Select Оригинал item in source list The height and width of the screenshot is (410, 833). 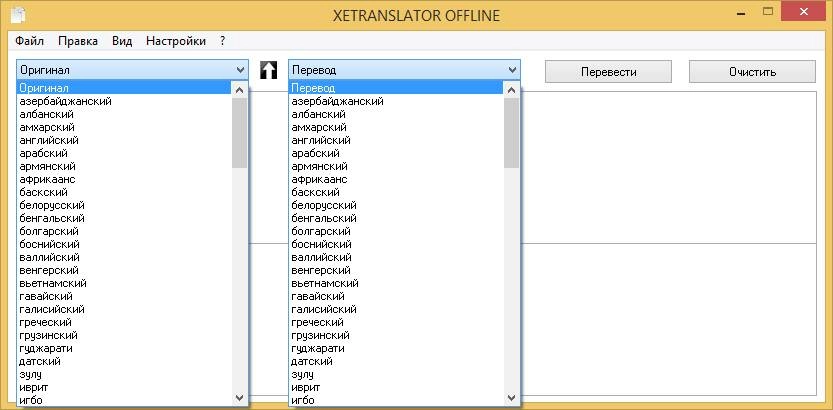pos(124,88)
